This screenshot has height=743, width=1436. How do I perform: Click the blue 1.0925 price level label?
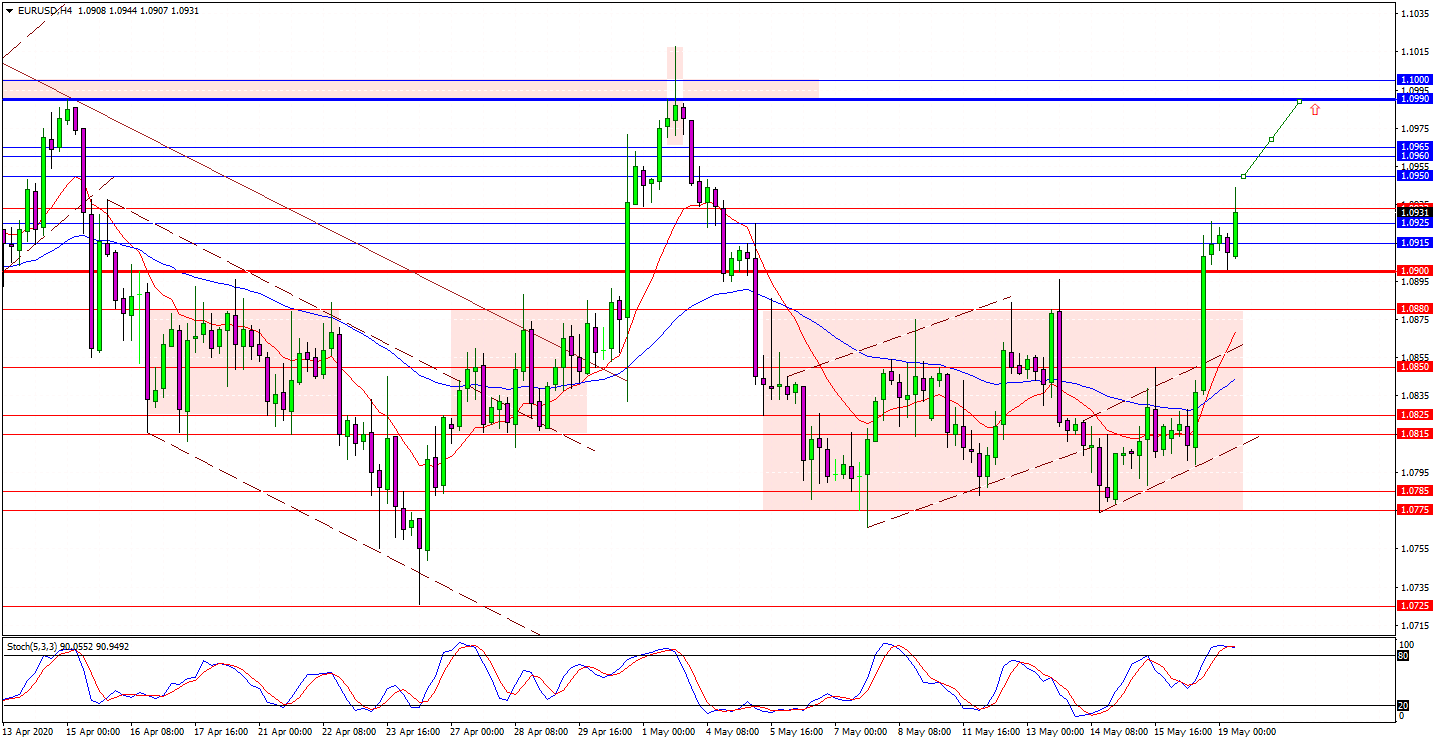coord(1414,223)
